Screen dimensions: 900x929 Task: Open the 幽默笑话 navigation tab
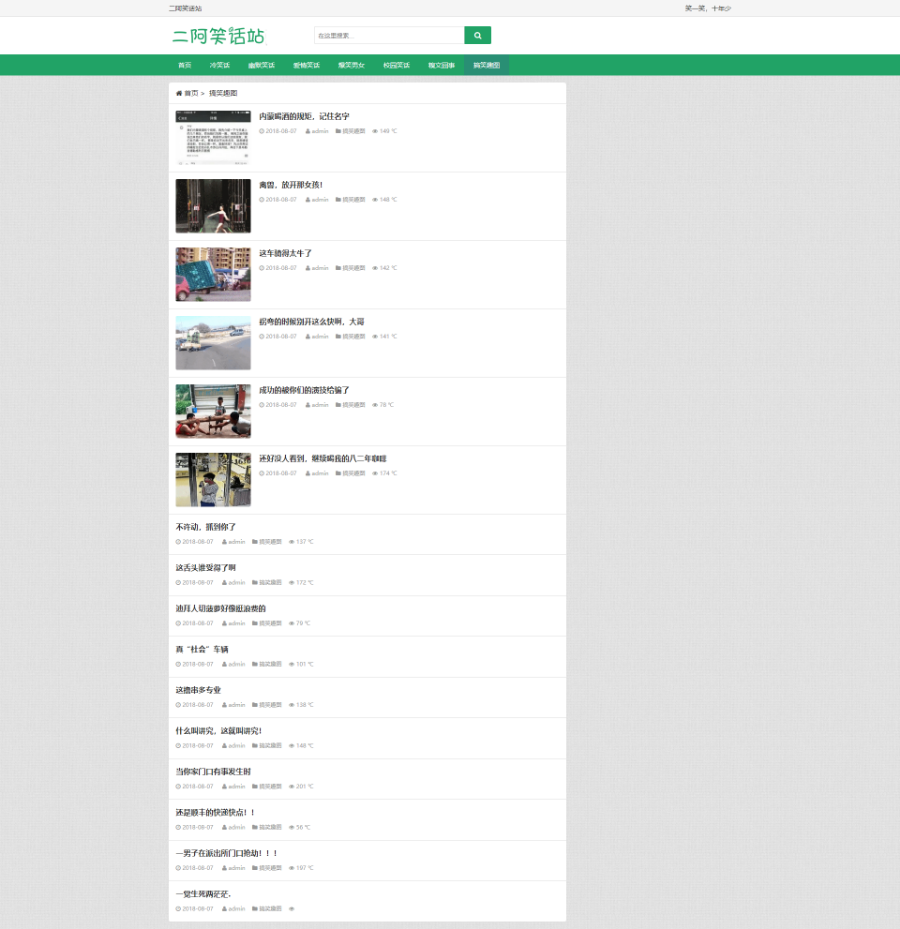[x=261, y=65]
